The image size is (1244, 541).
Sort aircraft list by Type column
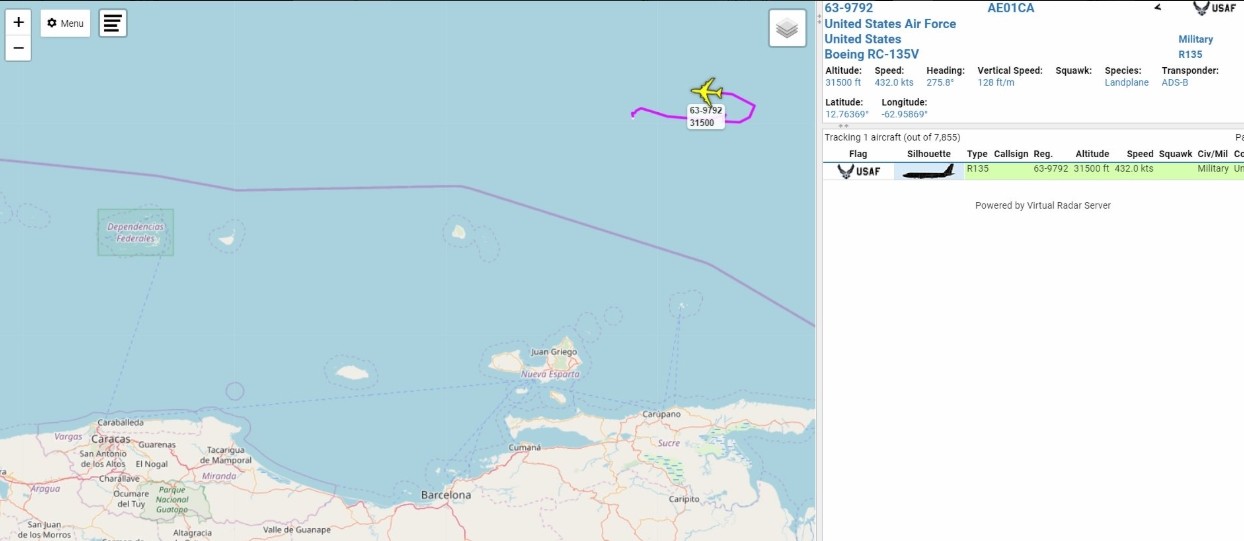click(x=977, y=154)
